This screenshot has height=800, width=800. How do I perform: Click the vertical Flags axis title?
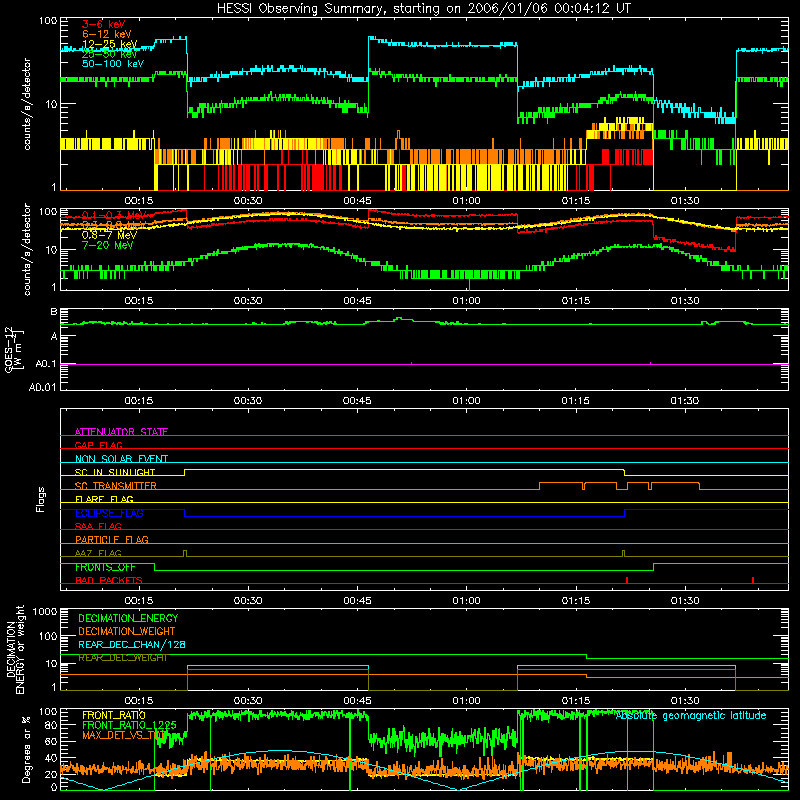[41, 499]
